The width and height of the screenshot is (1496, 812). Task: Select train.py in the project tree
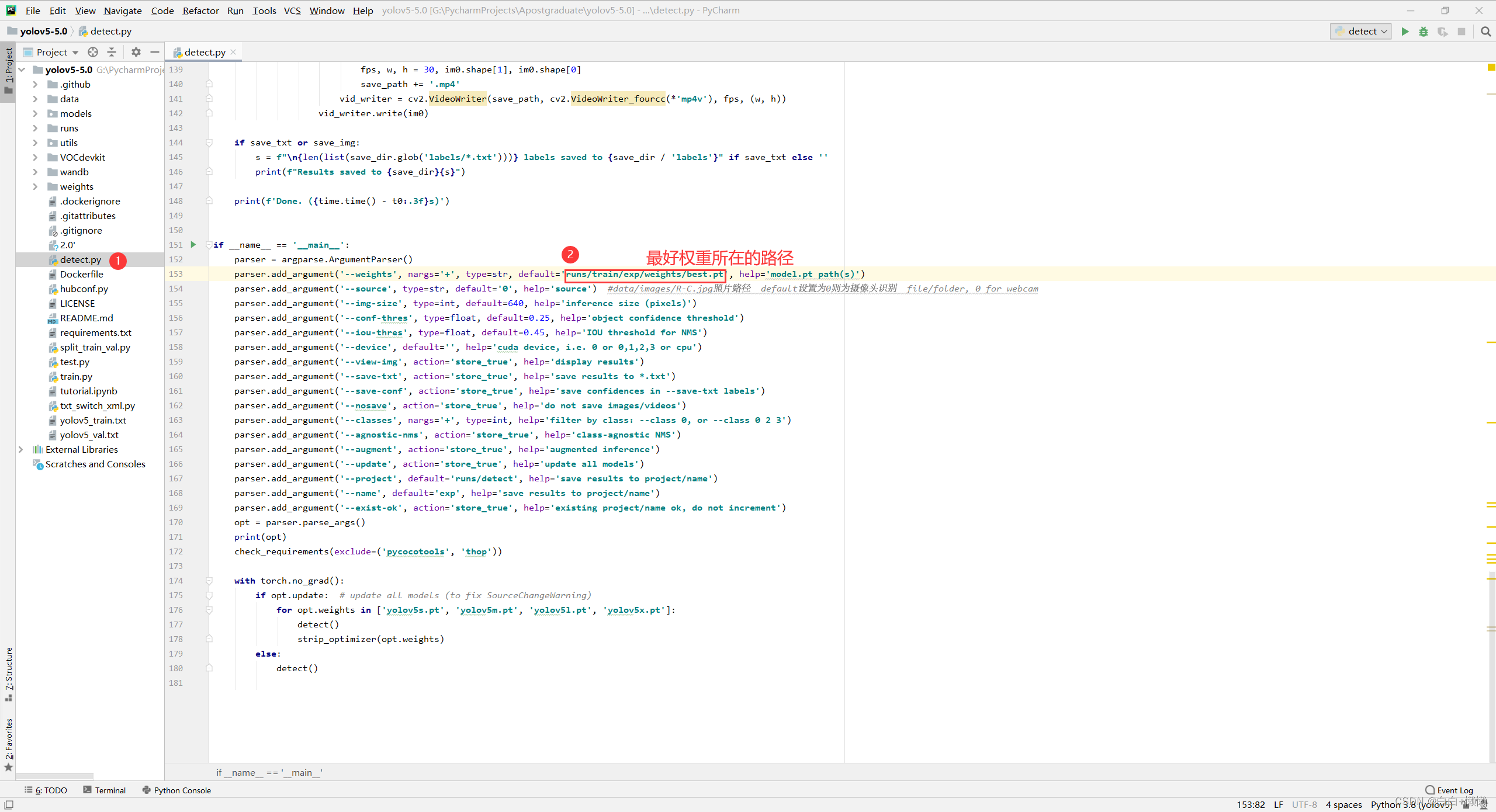coord(76,376)
